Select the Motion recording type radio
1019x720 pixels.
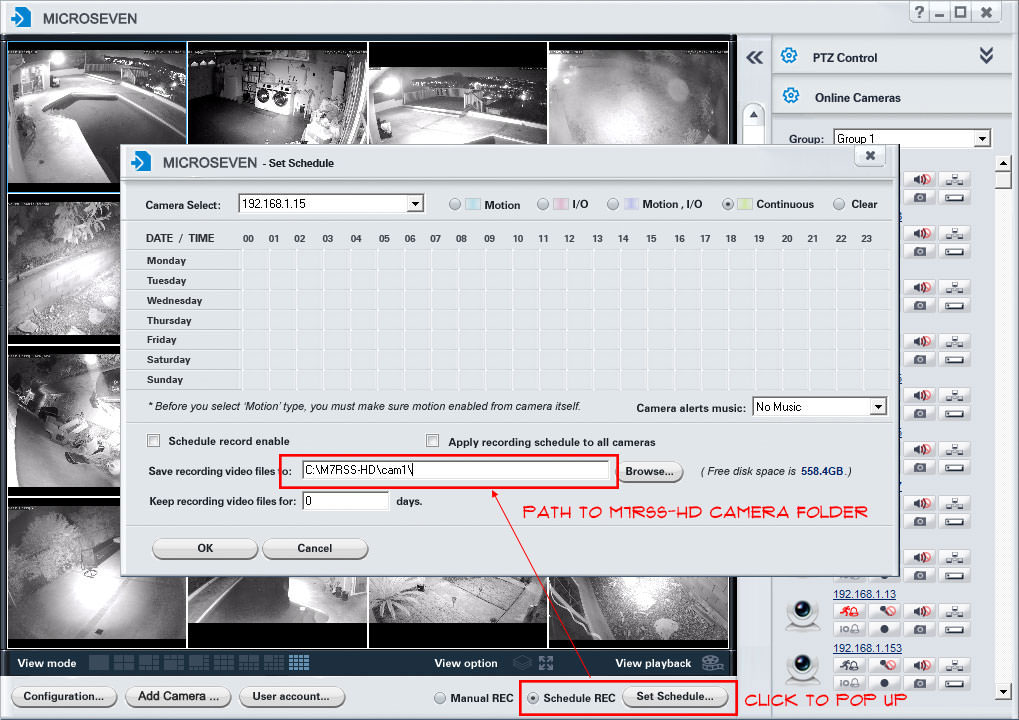455,204
